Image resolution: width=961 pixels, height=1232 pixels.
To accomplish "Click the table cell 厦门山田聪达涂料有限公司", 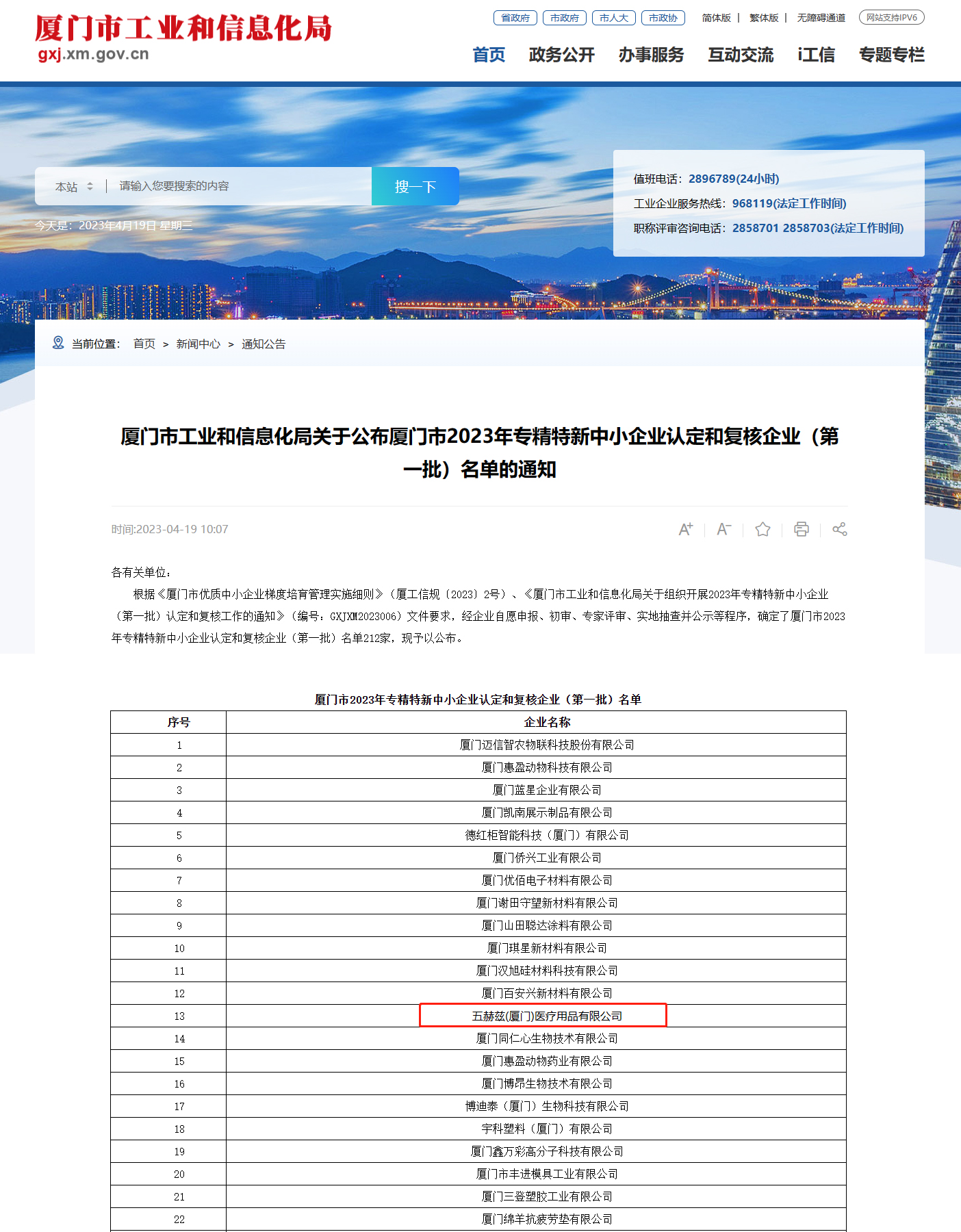I will 536,925.
